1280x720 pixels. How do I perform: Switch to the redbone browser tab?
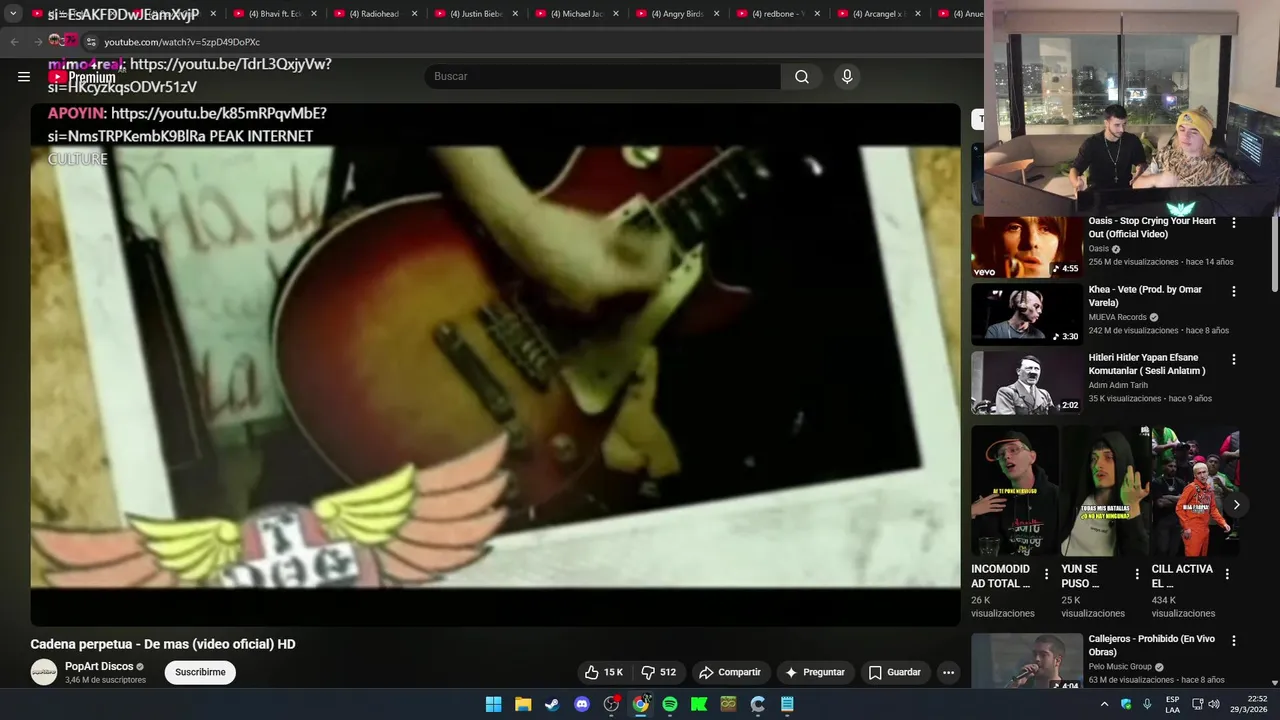(777, 14)
